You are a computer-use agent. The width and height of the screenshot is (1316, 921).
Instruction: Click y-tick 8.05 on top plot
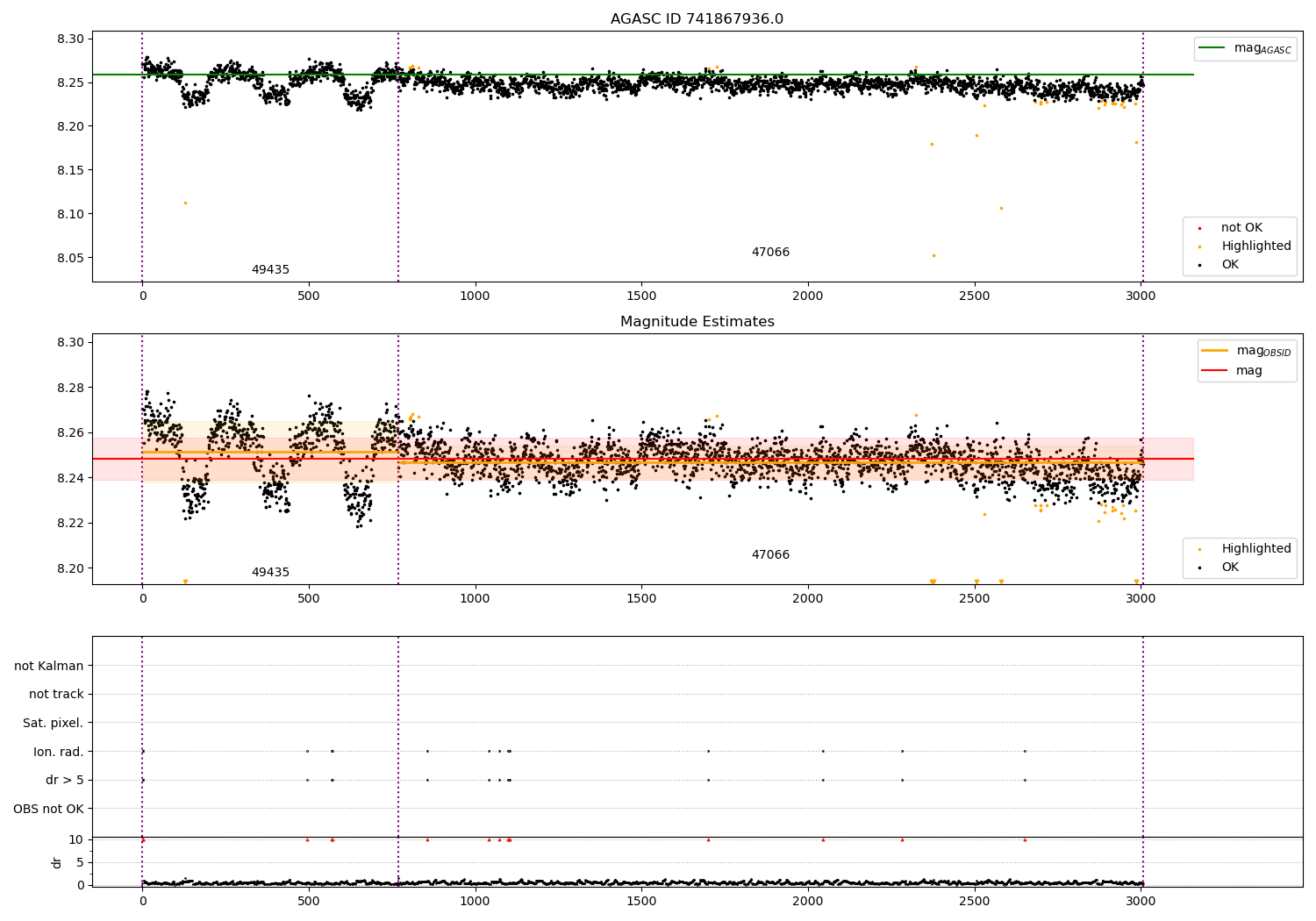click(71, 258)
